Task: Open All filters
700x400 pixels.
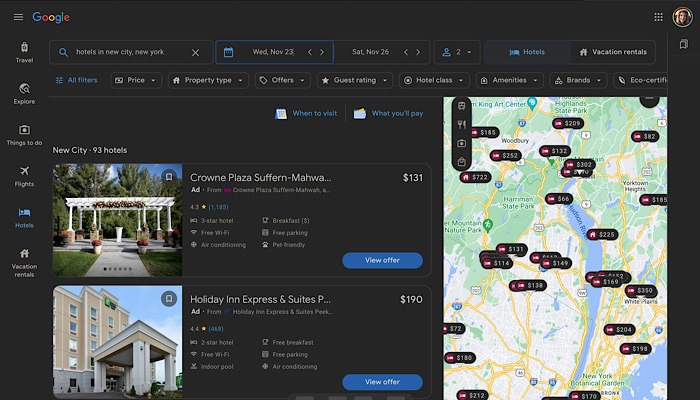Action: tap(76, 80)
